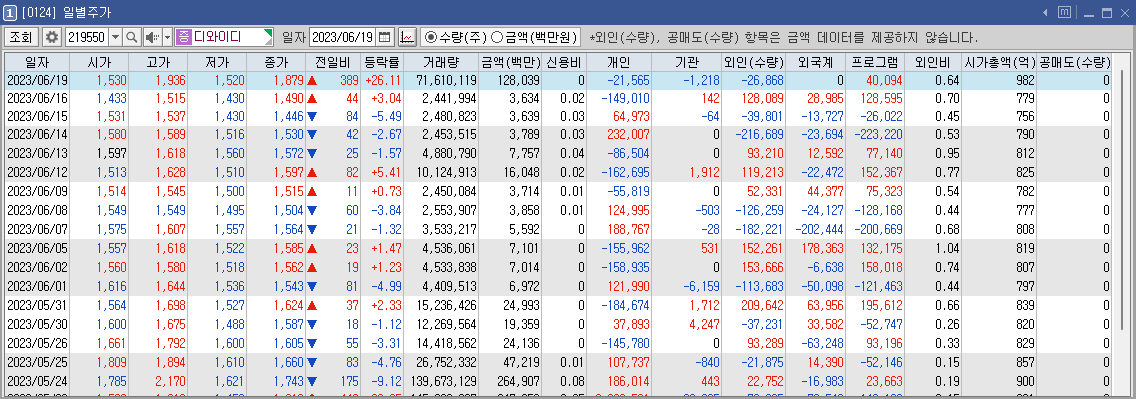Image resolution: width=1136 pixels, height=399 pixels.
Task: Select the institution cell 1,912
Action: click(x=687, y=172)
